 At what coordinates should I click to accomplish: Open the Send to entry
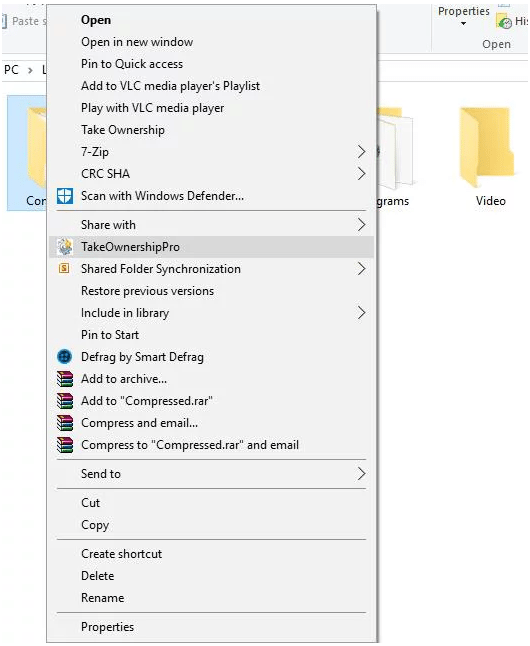(x=211, y=474)
